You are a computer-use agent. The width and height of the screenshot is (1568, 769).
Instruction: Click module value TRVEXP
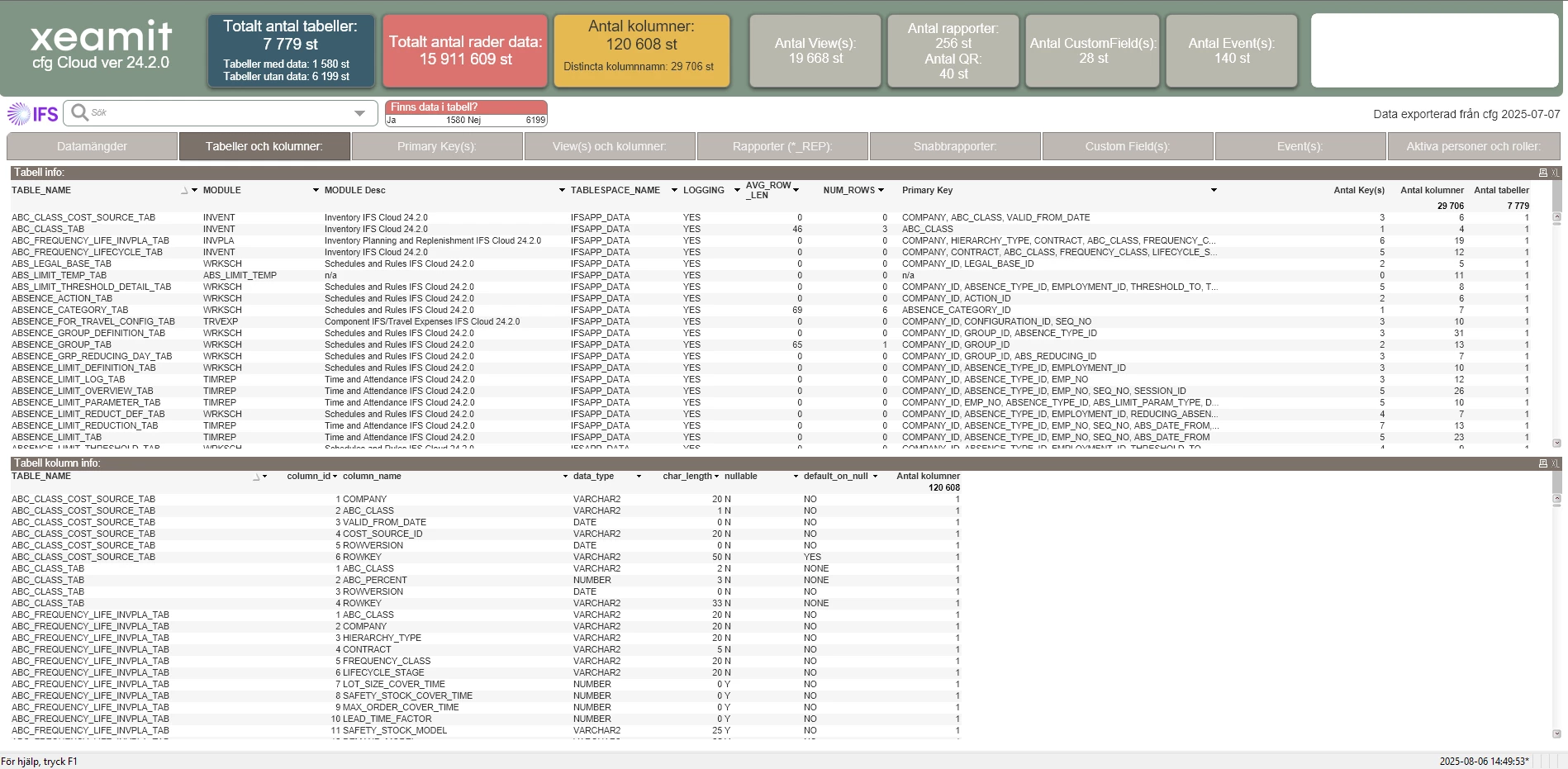(221, 321)
